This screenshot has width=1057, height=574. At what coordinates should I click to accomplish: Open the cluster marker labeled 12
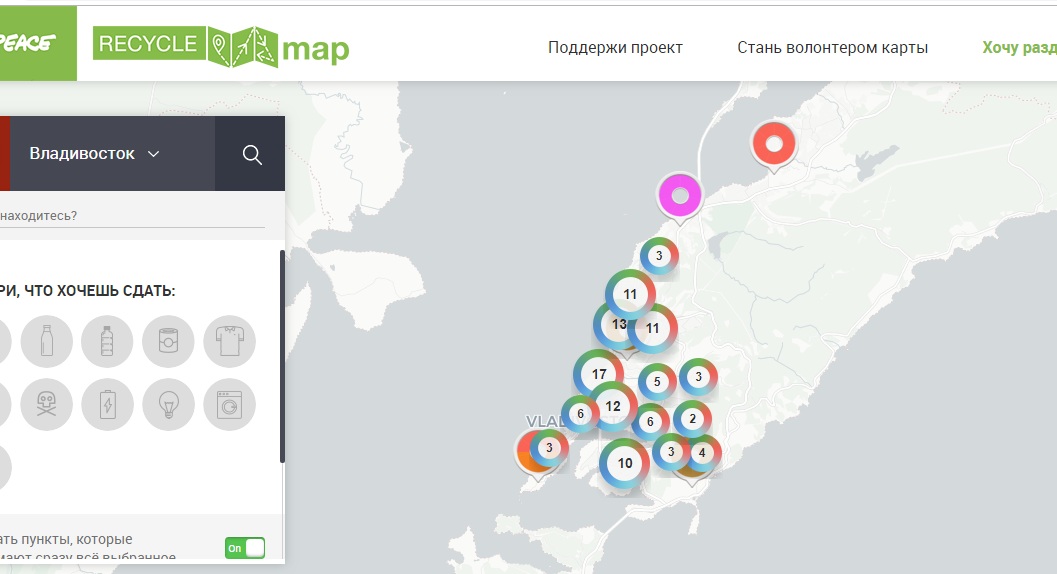tap(613, 407)
